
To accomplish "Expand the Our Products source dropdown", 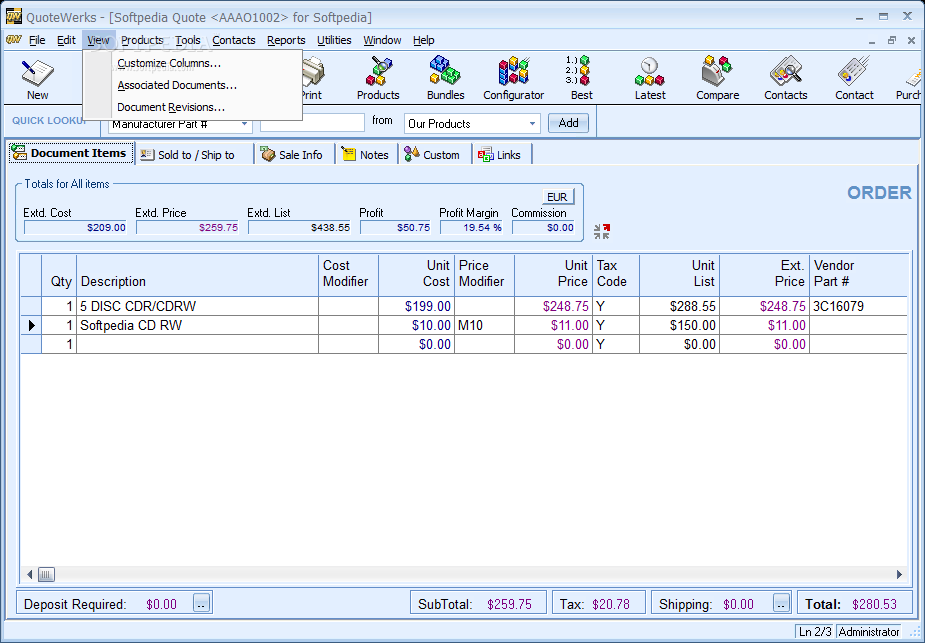I will [x=532, y=124].
